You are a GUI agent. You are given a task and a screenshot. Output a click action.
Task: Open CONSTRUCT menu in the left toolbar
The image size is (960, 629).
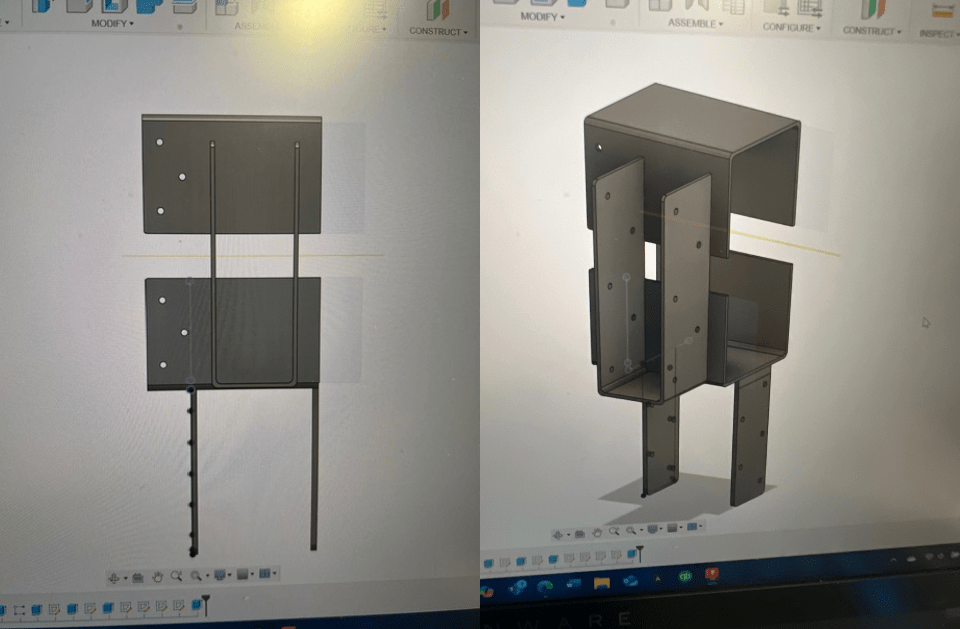pyautogui.click(x=437, y=32)
